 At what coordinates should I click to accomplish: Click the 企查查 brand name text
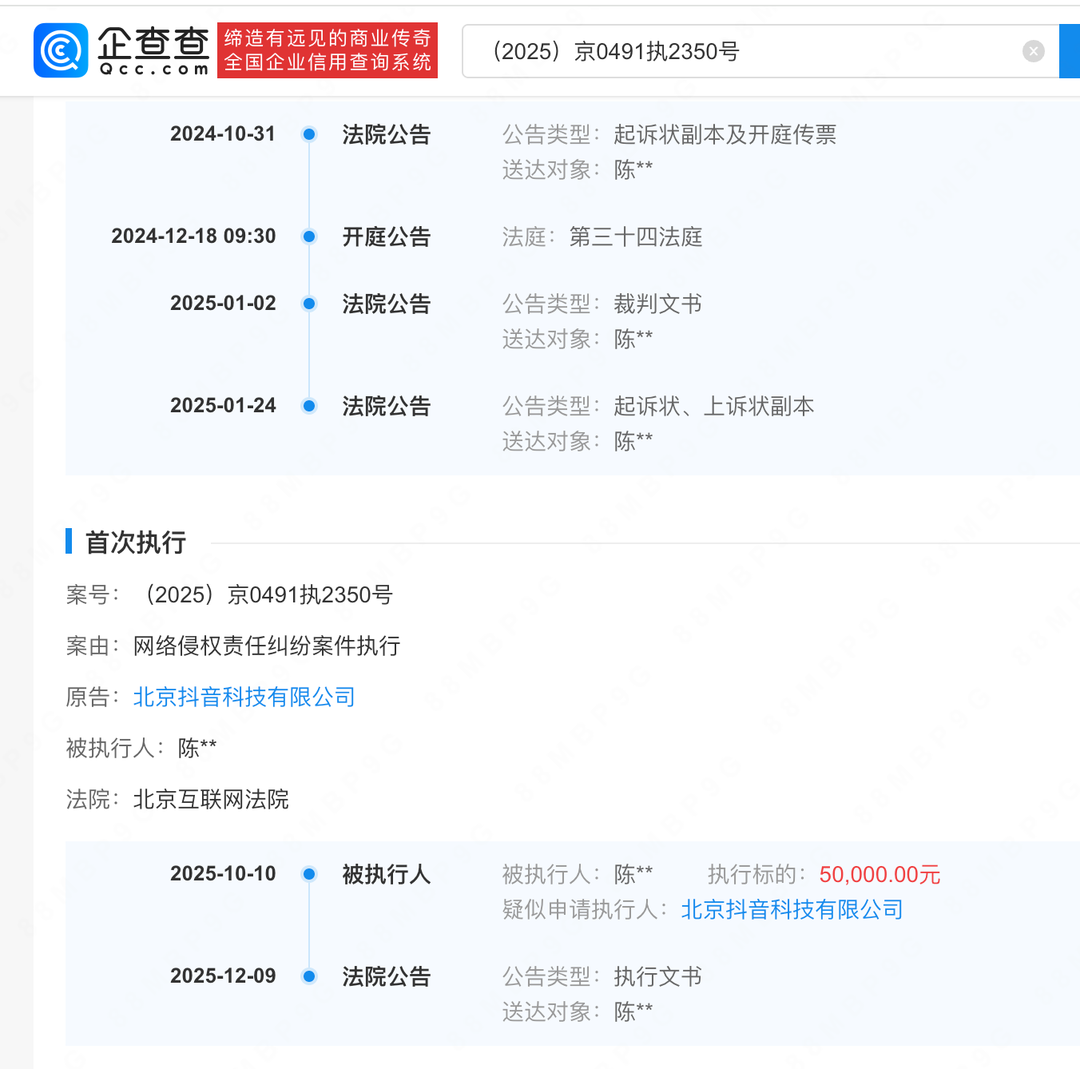[154, 43]
